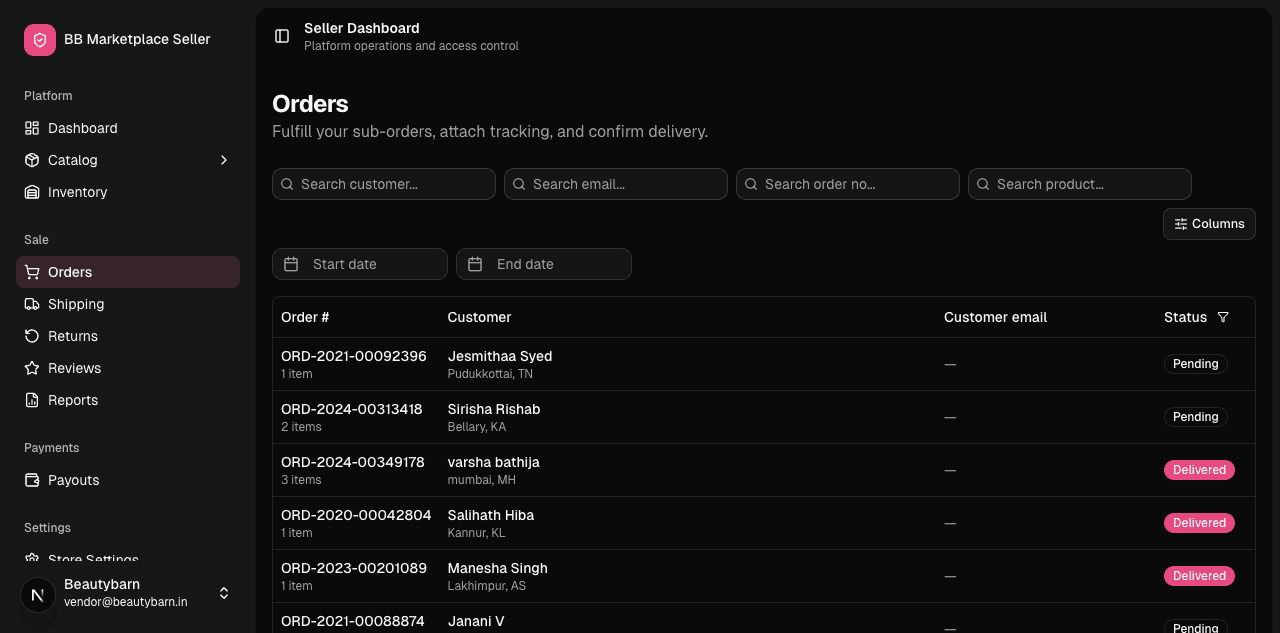
Task: Click customer name Salihath Hiba
Action: 491,515
